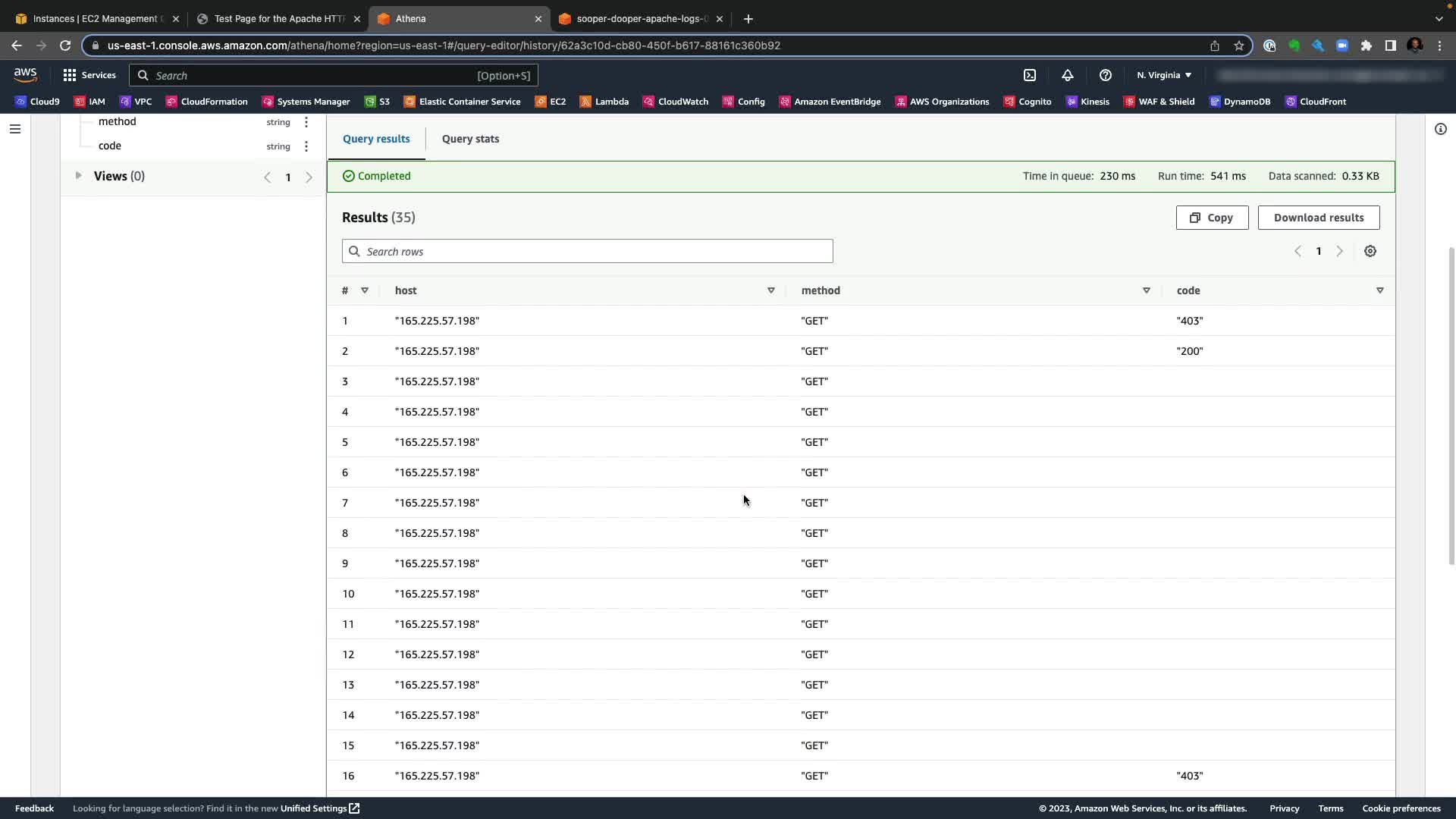Viewport: 1456px width, 819px height.
Task: Go to next results page arrow
Action: pyautogui.click(x=1339, y=251)
